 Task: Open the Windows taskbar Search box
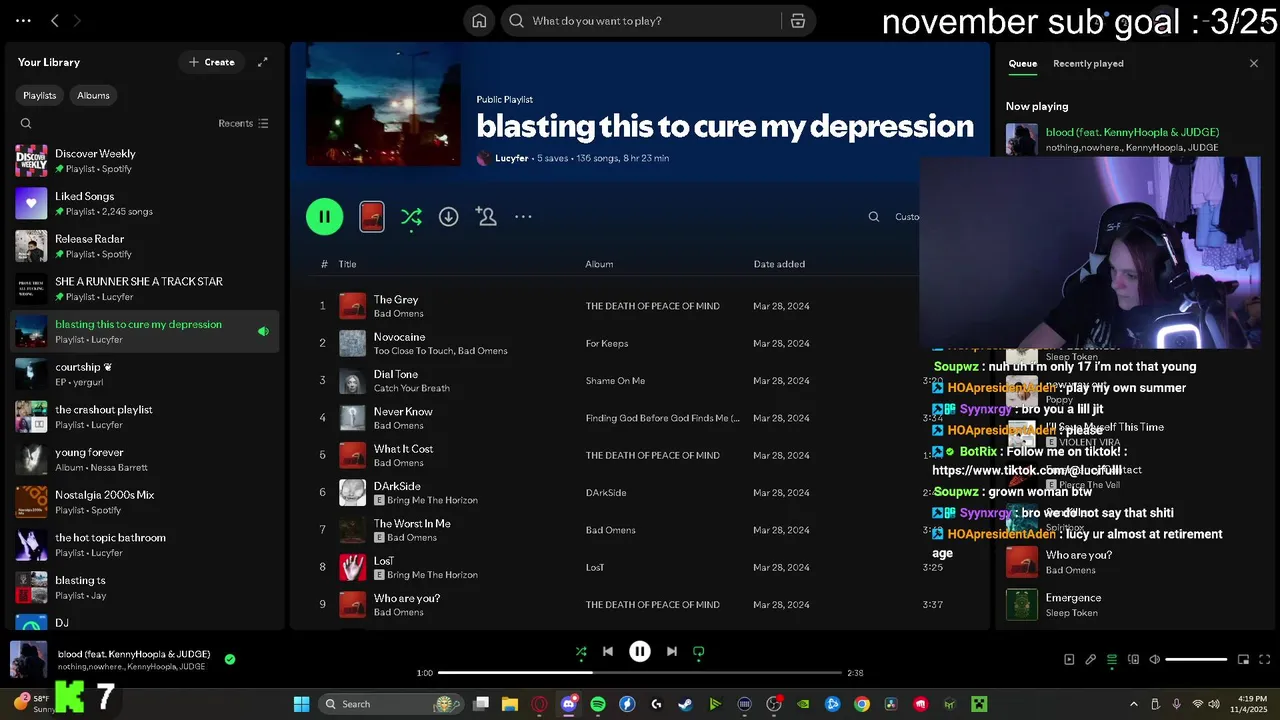click(391, 704)
